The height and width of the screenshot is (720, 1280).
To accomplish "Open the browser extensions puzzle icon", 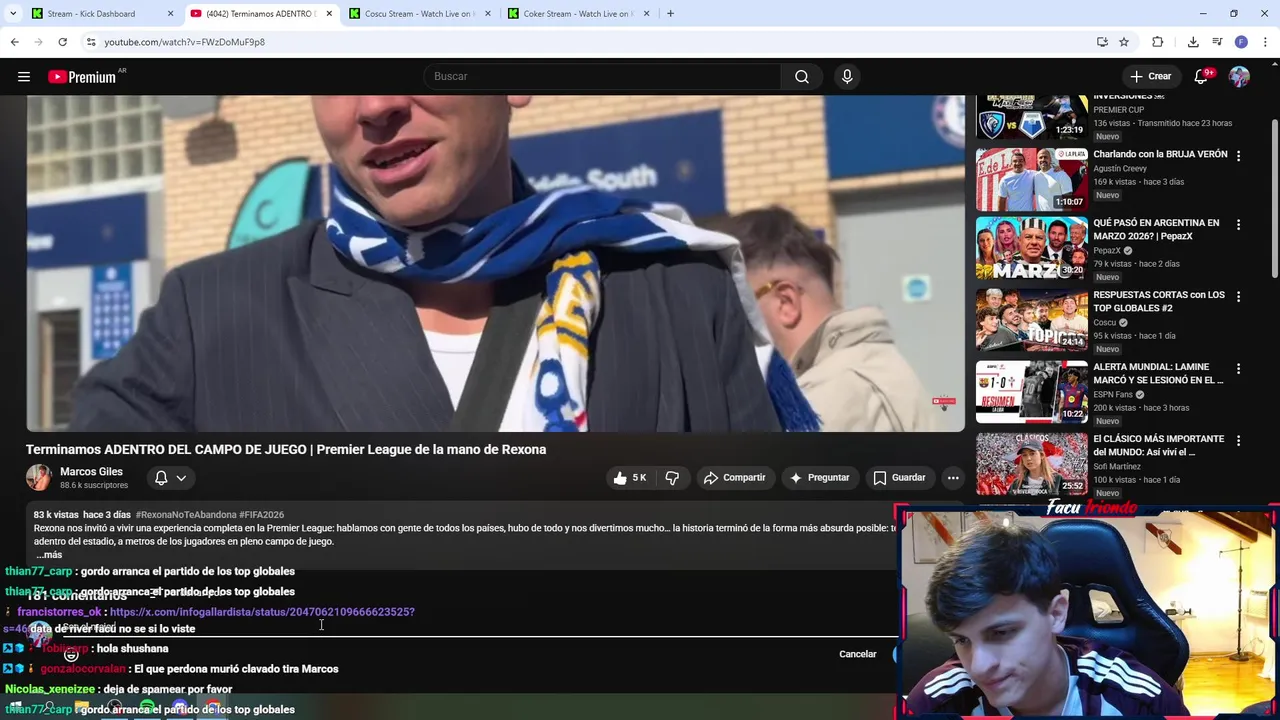I will click(1157, 42).
